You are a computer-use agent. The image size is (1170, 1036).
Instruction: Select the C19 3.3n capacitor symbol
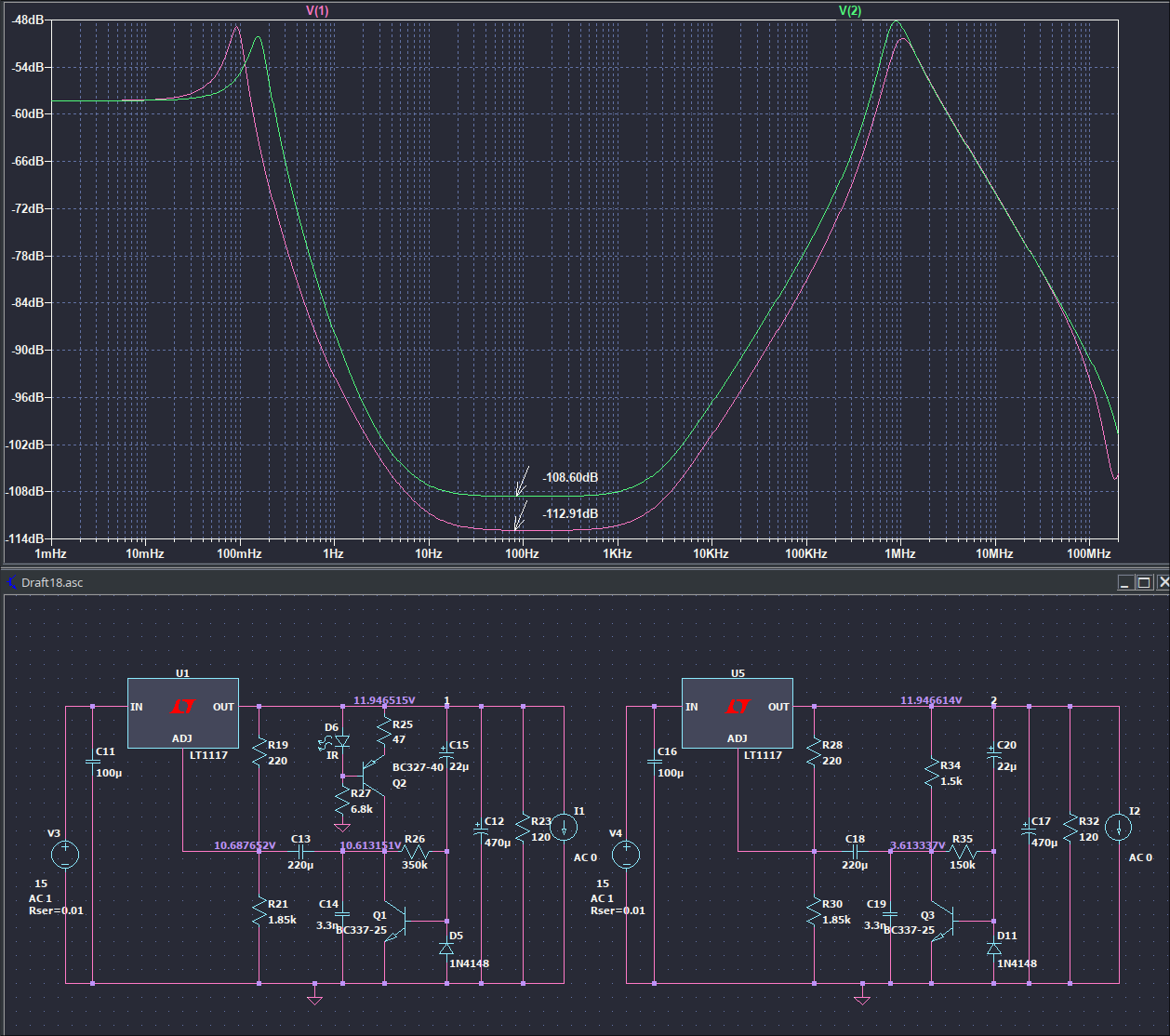(x=890, y=913)
